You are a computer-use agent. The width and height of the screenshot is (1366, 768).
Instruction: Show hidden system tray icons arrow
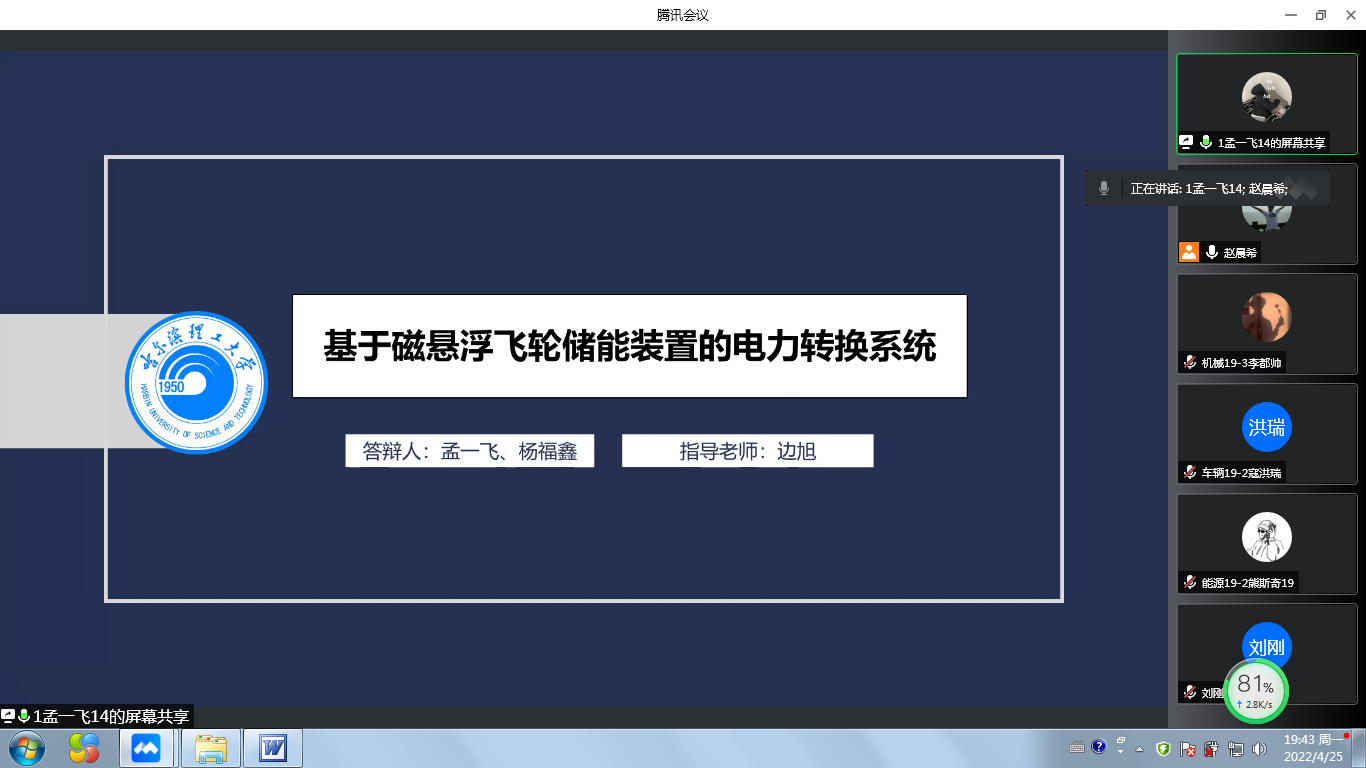pyautogui.click(x=1139, y=748)
